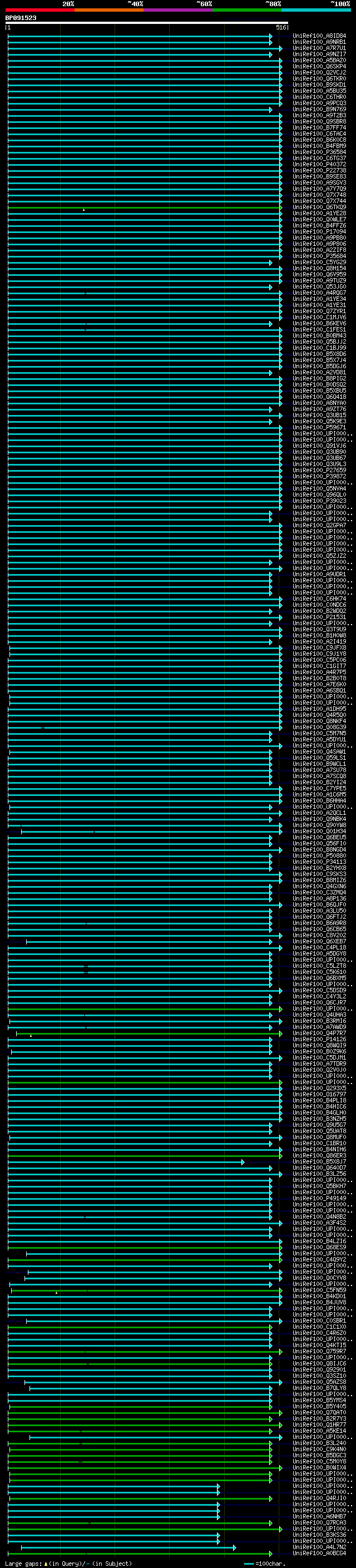Select hit UniRef100_C4Q9Y2

point(319,1259)
